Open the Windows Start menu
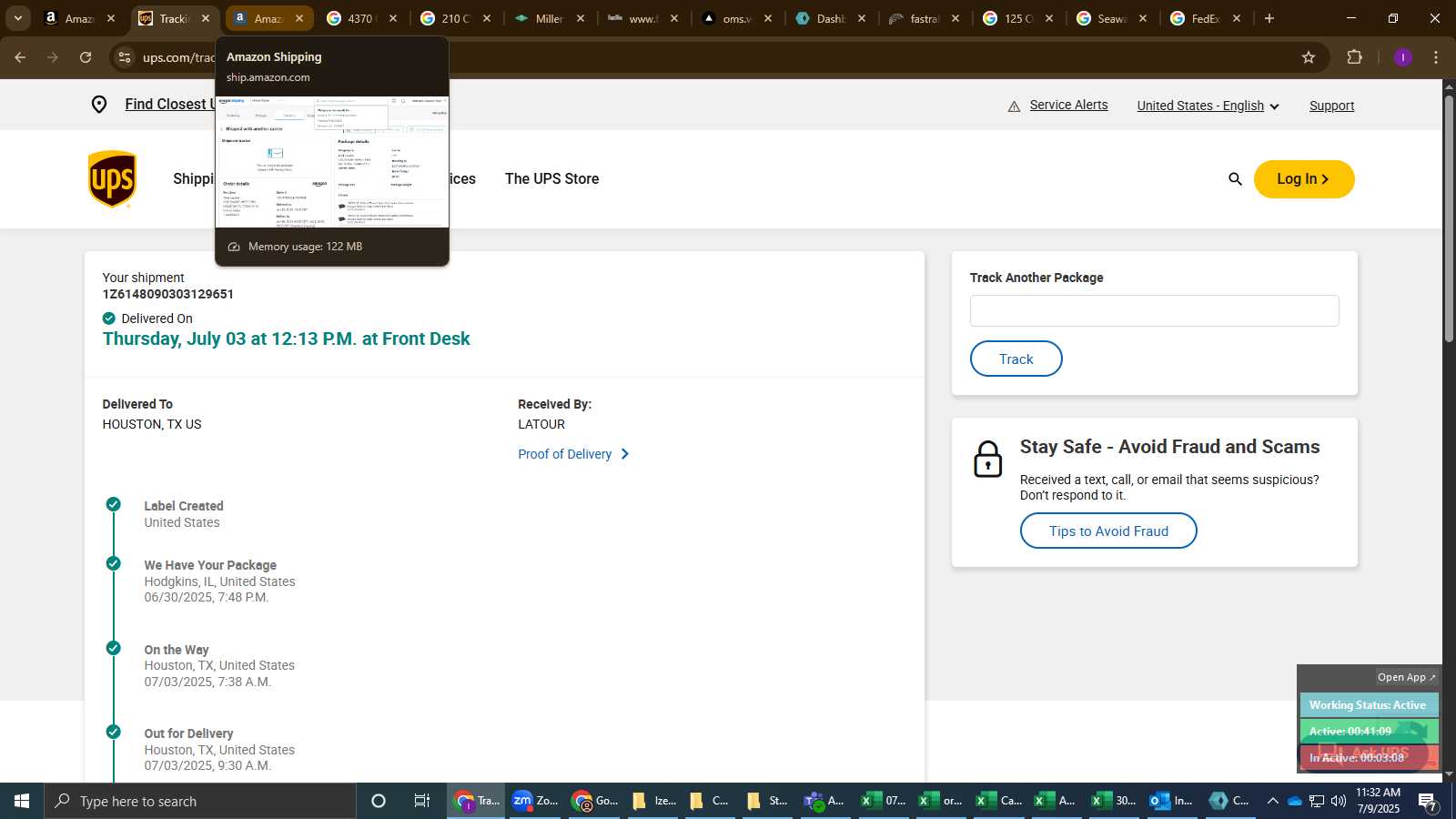Image resolution: width=1456 pixels, height=819 pixels. [x=22, y=801]
